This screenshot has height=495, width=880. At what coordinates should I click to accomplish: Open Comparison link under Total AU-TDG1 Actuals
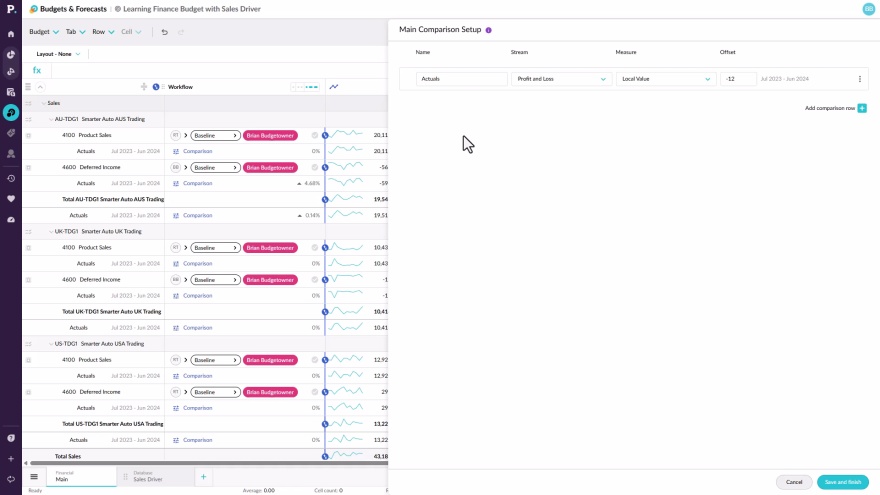coord(198,216)
